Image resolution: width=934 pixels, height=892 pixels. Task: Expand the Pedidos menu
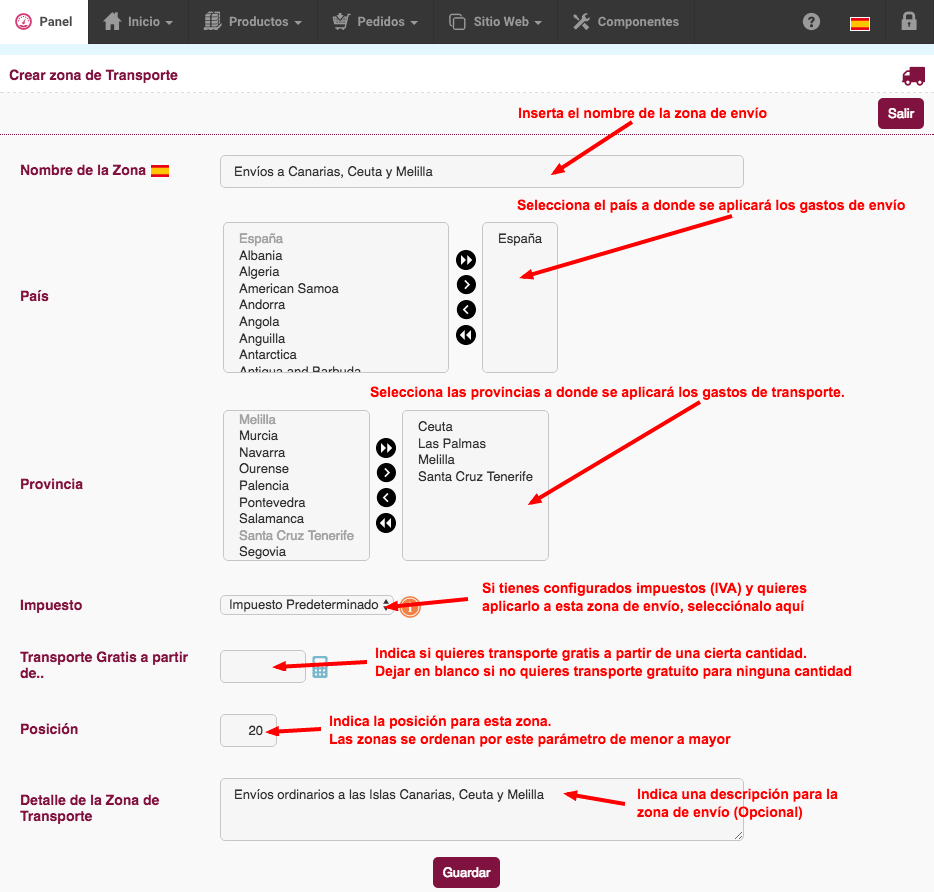coord(374,22)
